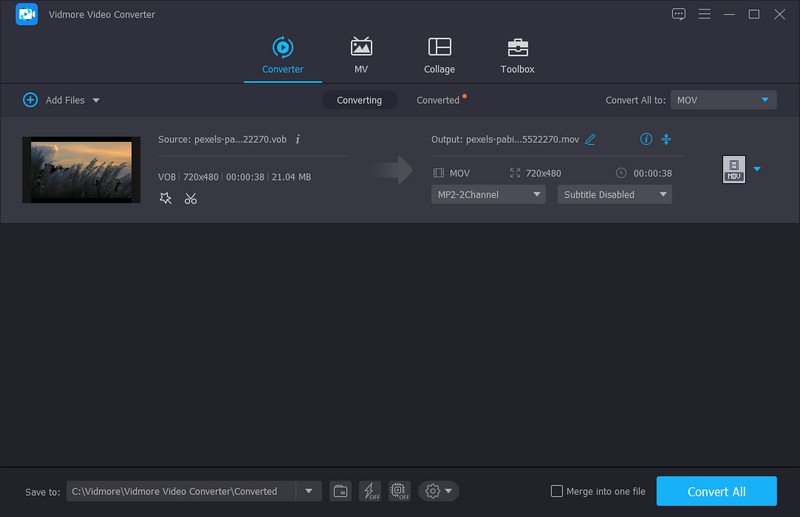The height and width of the screenshot is (517, 800).
Task: Click the compress video icon beside output
Action: click(666, 139)
